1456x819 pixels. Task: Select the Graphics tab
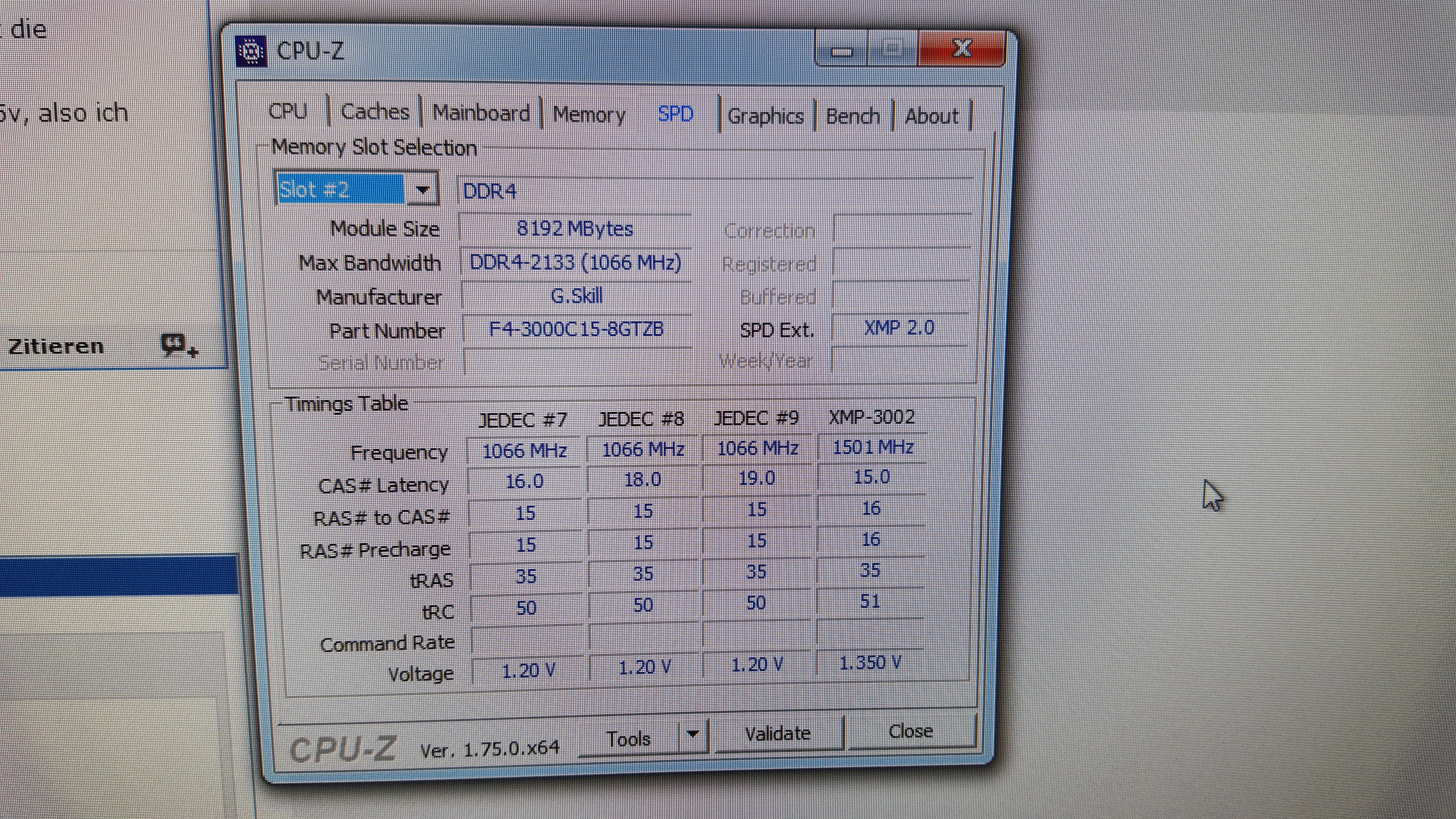765,116
